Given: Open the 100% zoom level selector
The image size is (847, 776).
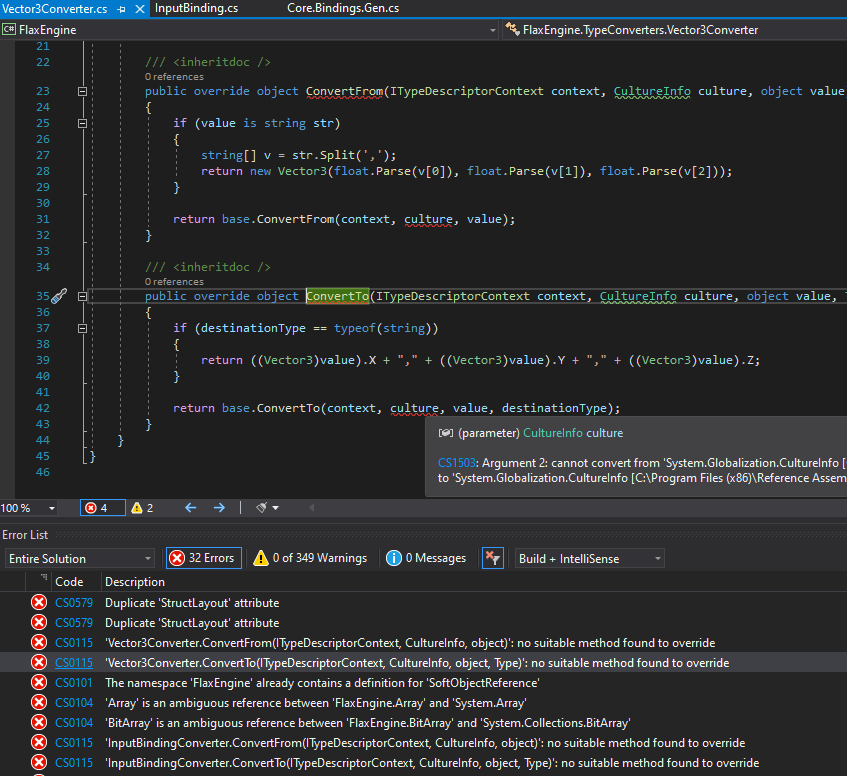Looking at the screenshot, I should click(x=28, y=508).
